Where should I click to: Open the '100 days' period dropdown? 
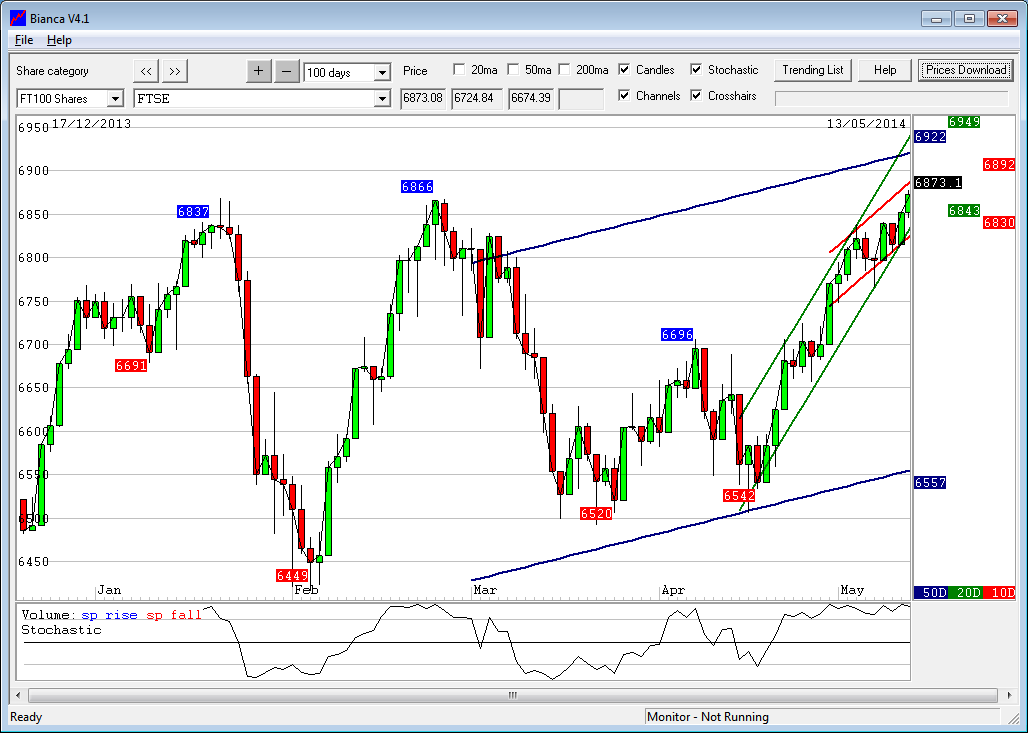(382, 72)
